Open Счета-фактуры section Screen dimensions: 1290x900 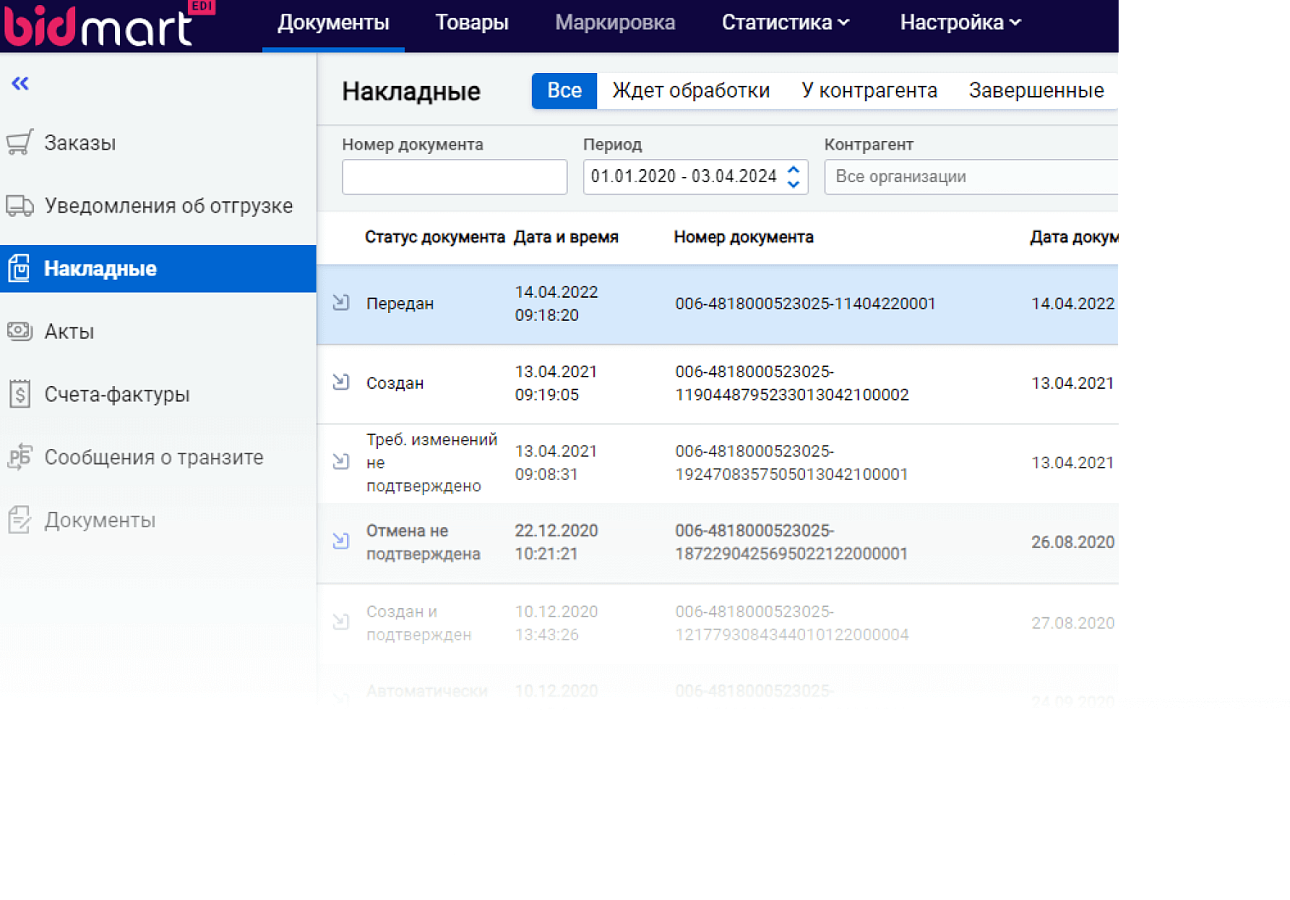pyautogui.click(x=117, y=394)
